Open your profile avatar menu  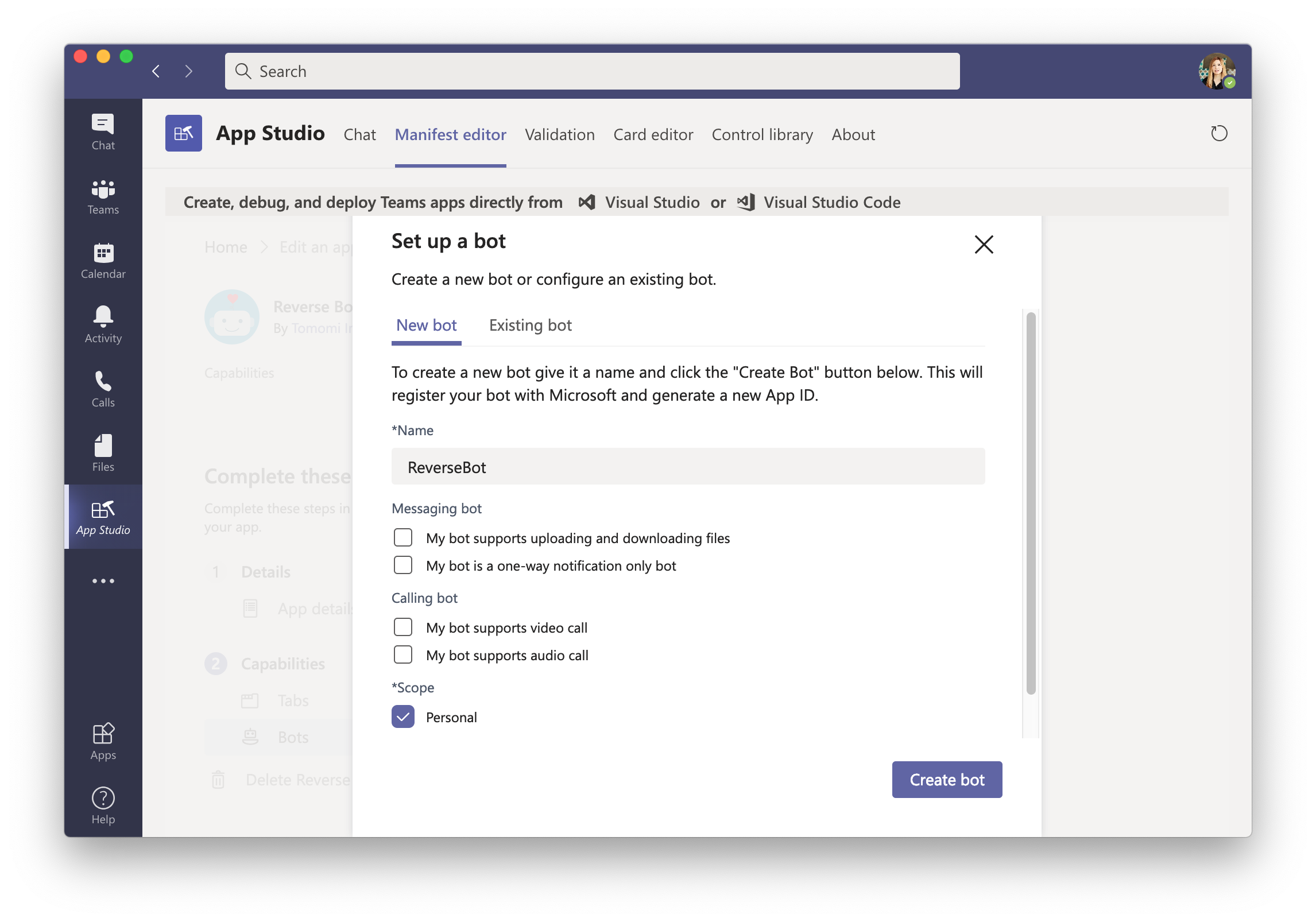[1217, 71]
